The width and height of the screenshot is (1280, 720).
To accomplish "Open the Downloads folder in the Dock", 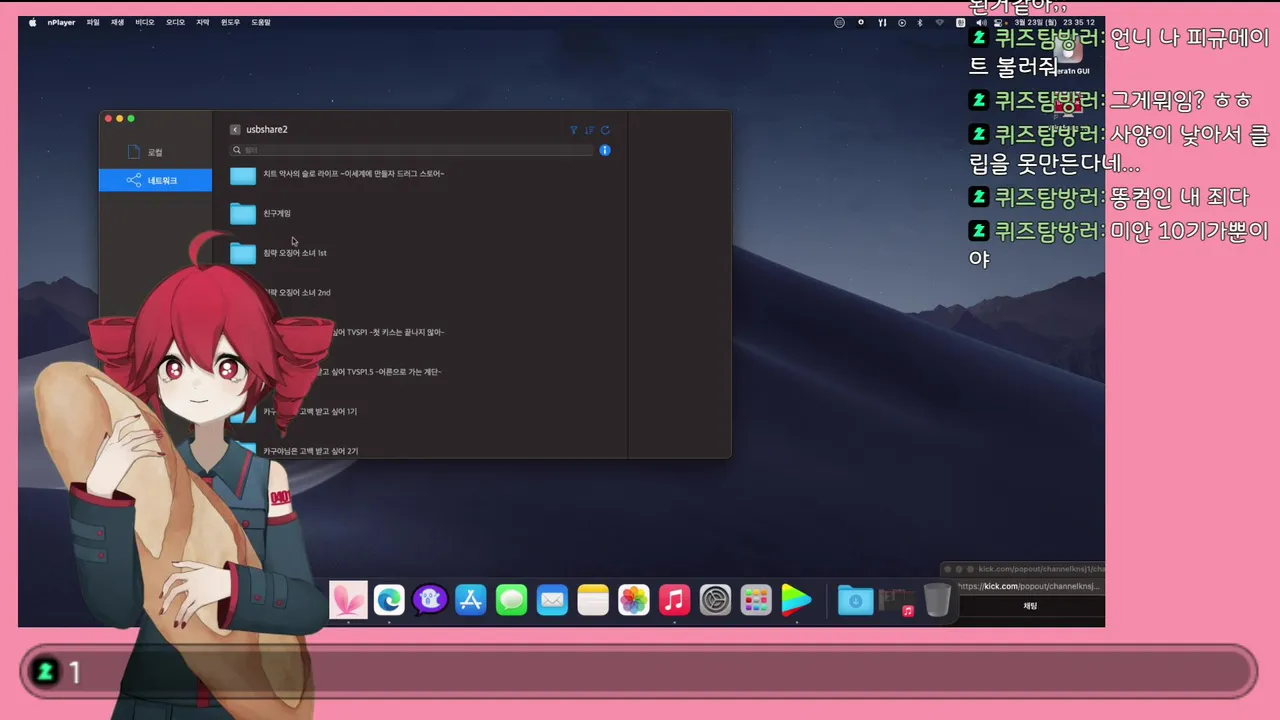I will click(x=855, y=600).
